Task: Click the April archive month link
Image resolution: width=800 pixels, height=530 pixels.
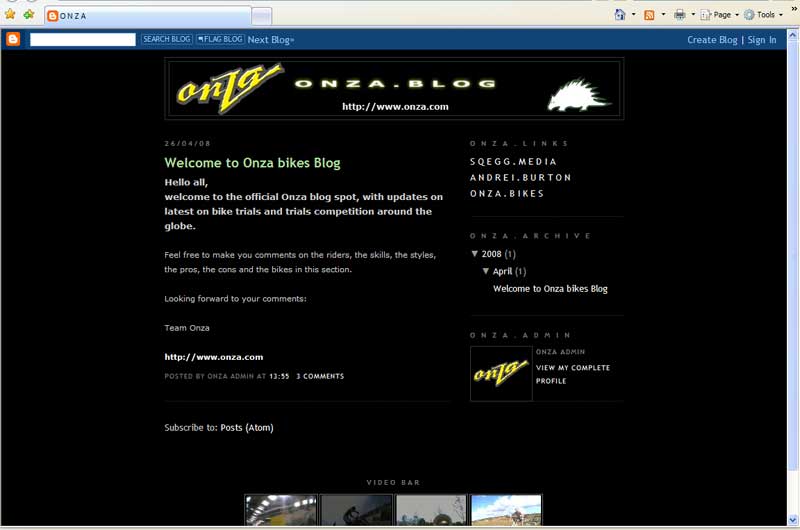Action: pyautogui.click(x=502, y=271)
